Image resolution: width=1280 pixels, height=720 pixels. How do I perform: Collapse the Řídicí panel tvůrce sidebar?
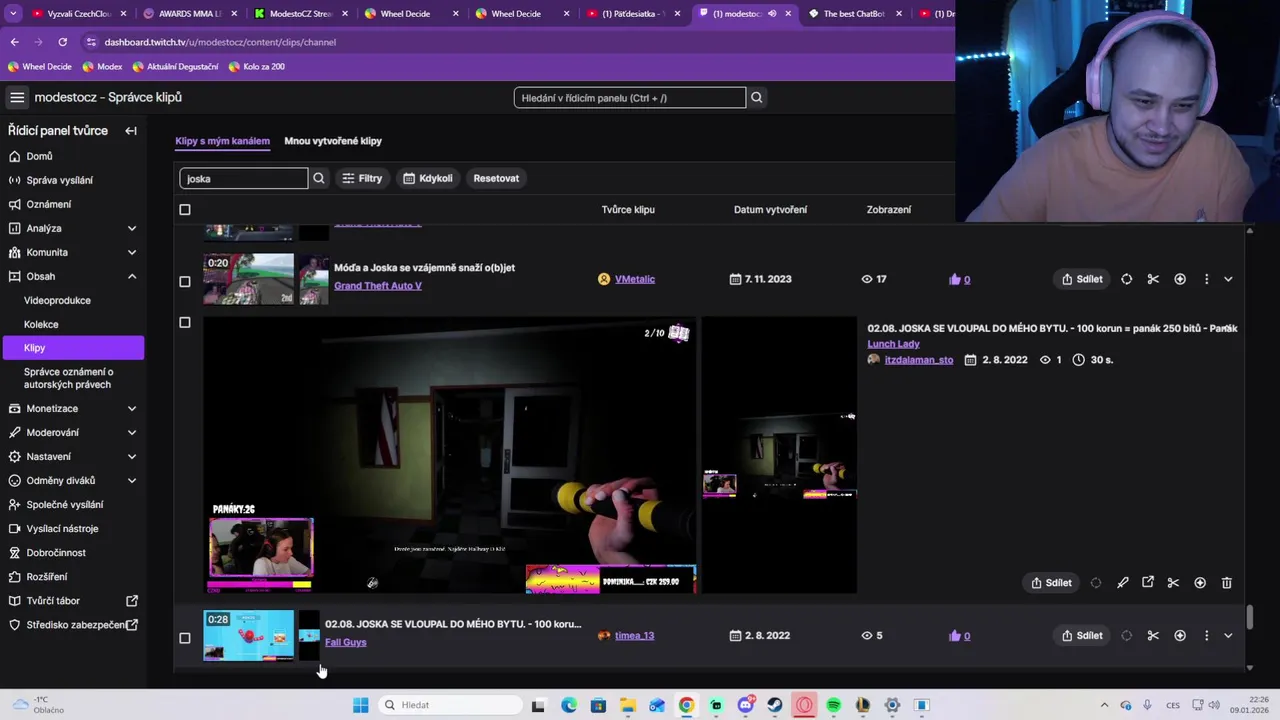click(x=131, y=131)
